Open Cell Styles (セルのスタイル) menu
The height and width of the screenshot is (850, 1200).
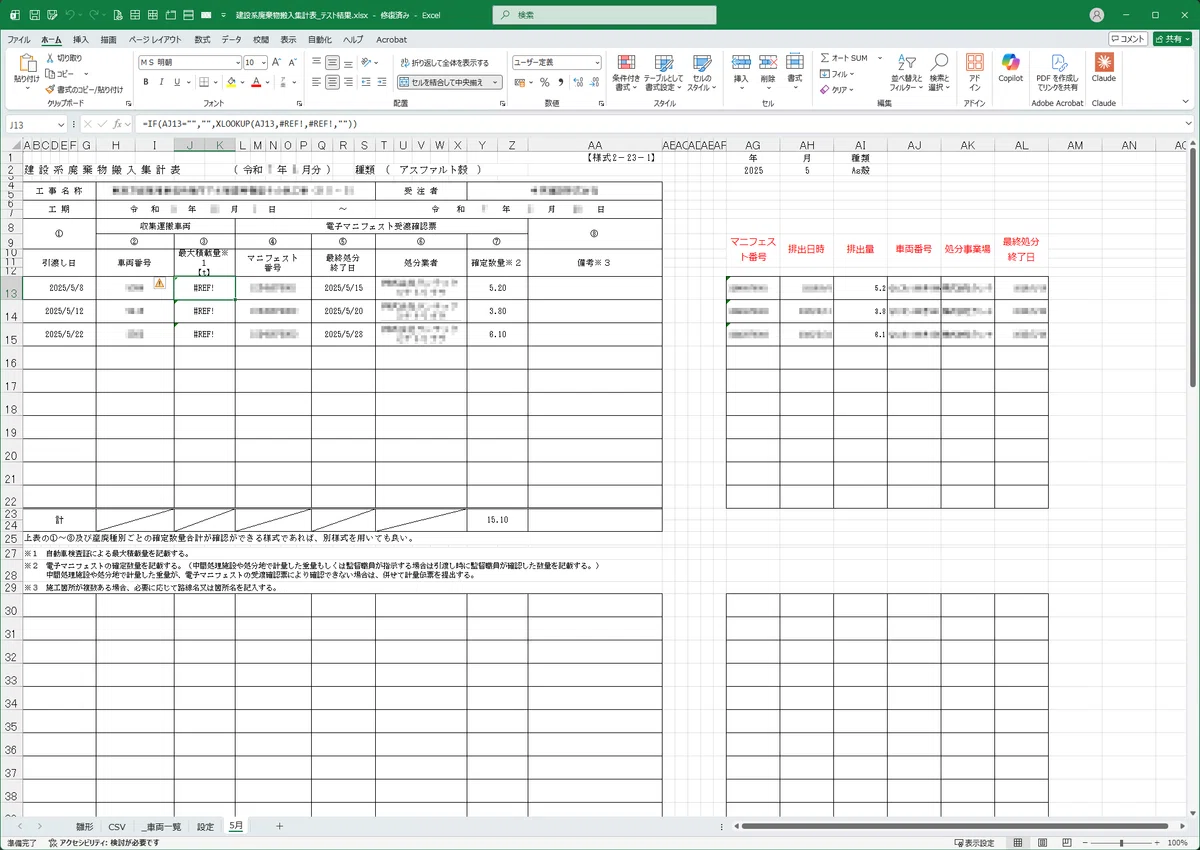click(x=701, y=72)
